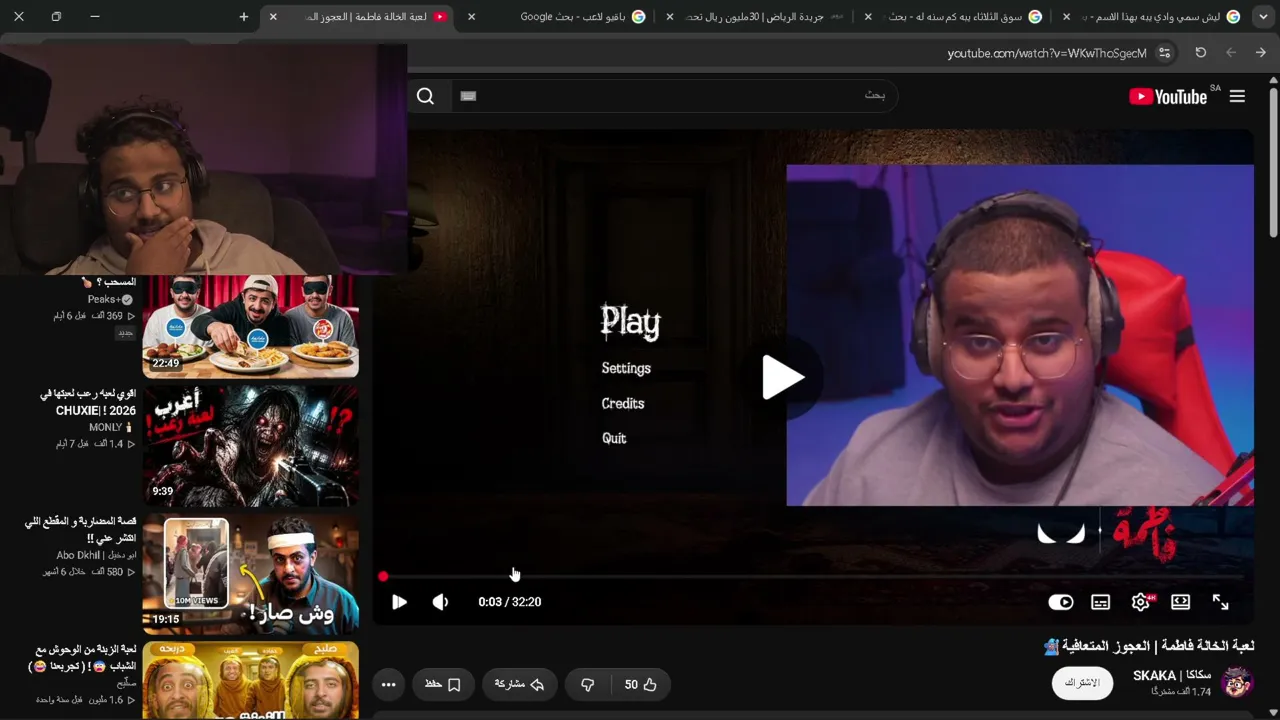1280x720 pixels.
Task: Open the tab search dropdown arrow
Action: [x=1262, y=17]
